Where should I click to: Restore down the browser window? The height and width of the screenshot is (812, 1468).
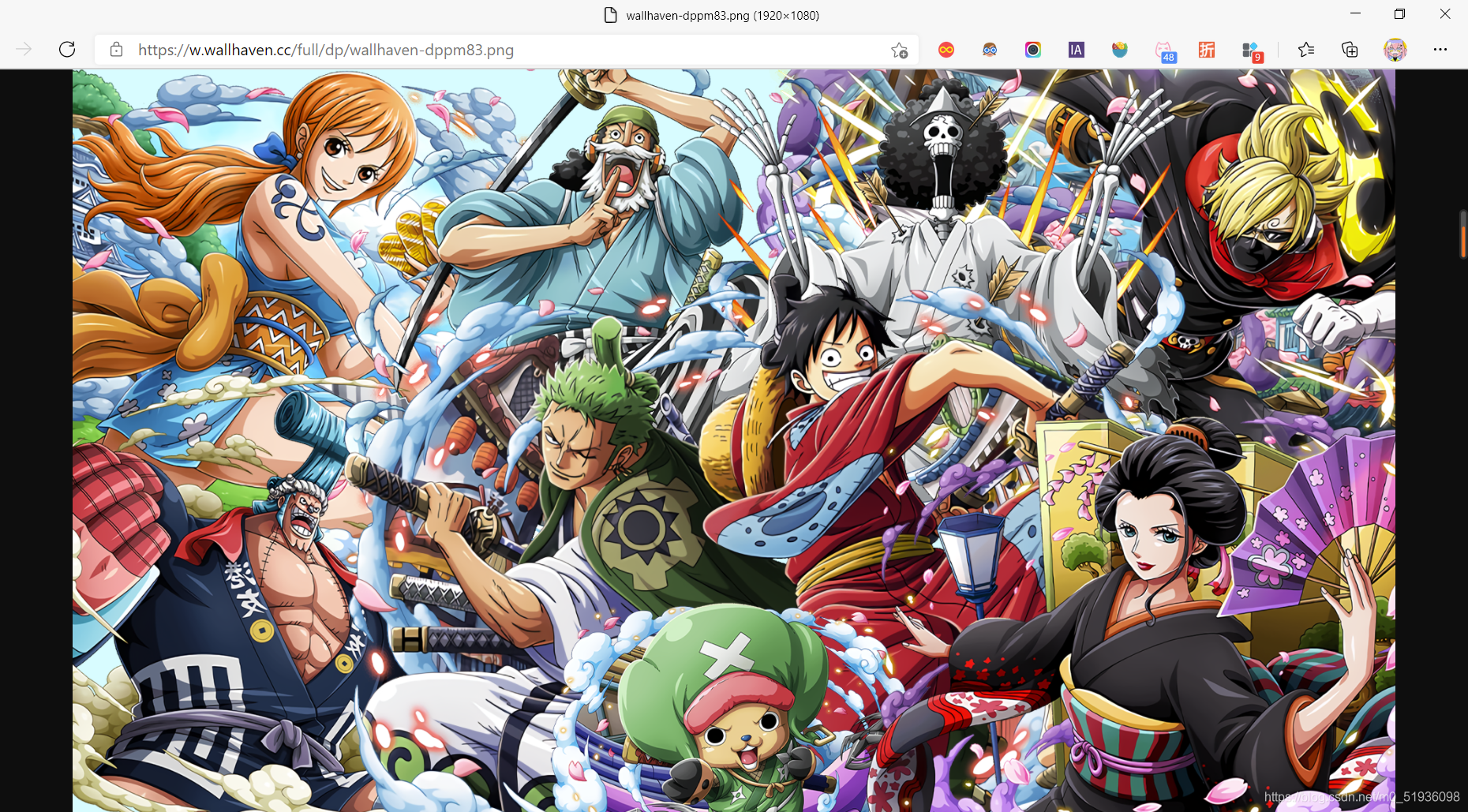point(1399,13)
